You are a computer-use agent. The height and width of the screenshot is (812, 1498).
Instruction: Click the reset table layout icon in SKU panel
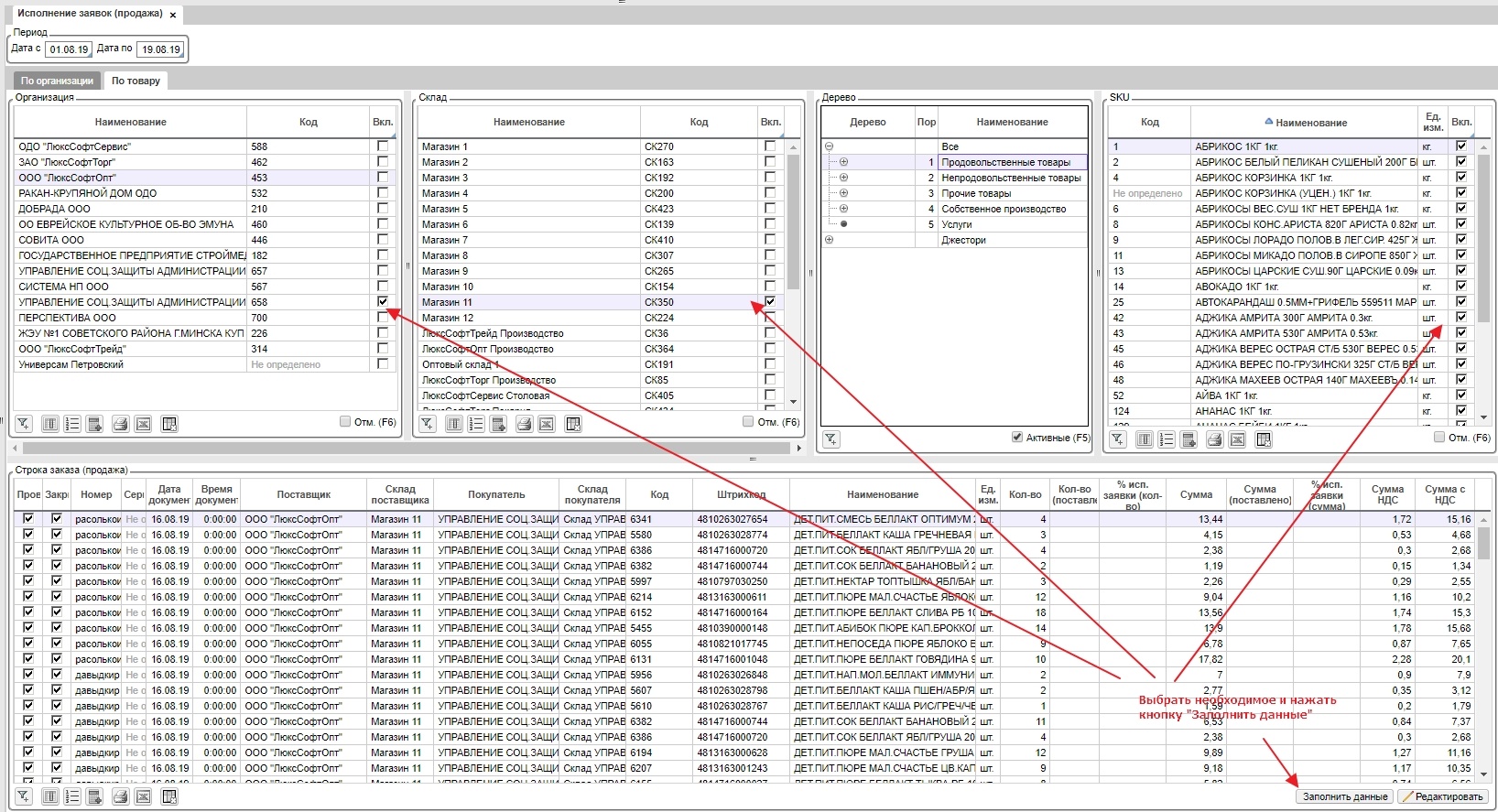coord(1264,439)
